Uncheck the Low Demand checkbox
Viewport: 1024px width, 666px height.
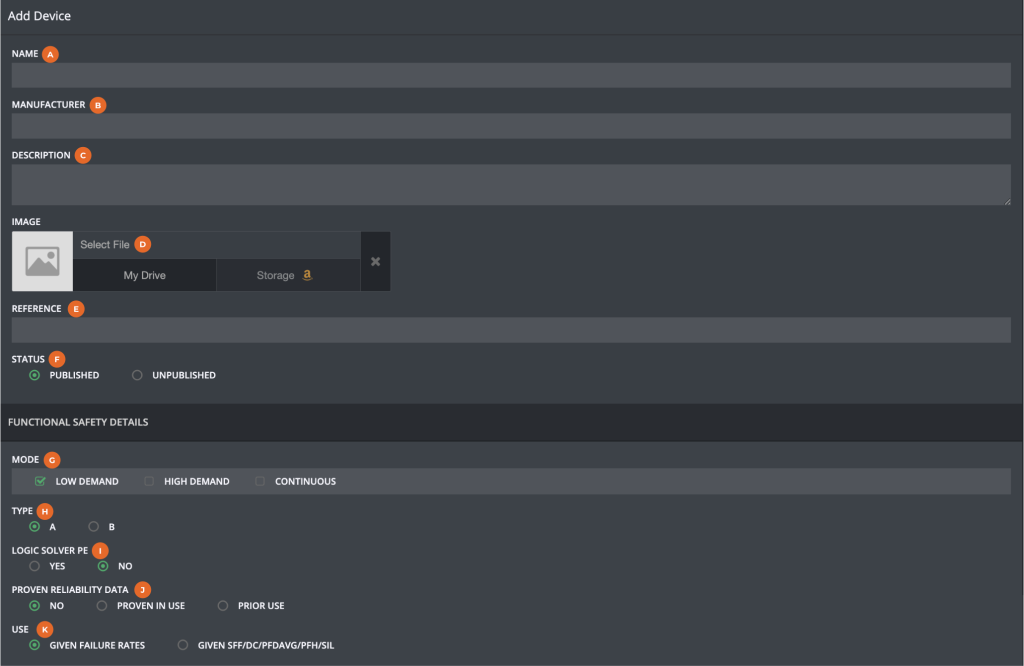click(x=39, y=481)
